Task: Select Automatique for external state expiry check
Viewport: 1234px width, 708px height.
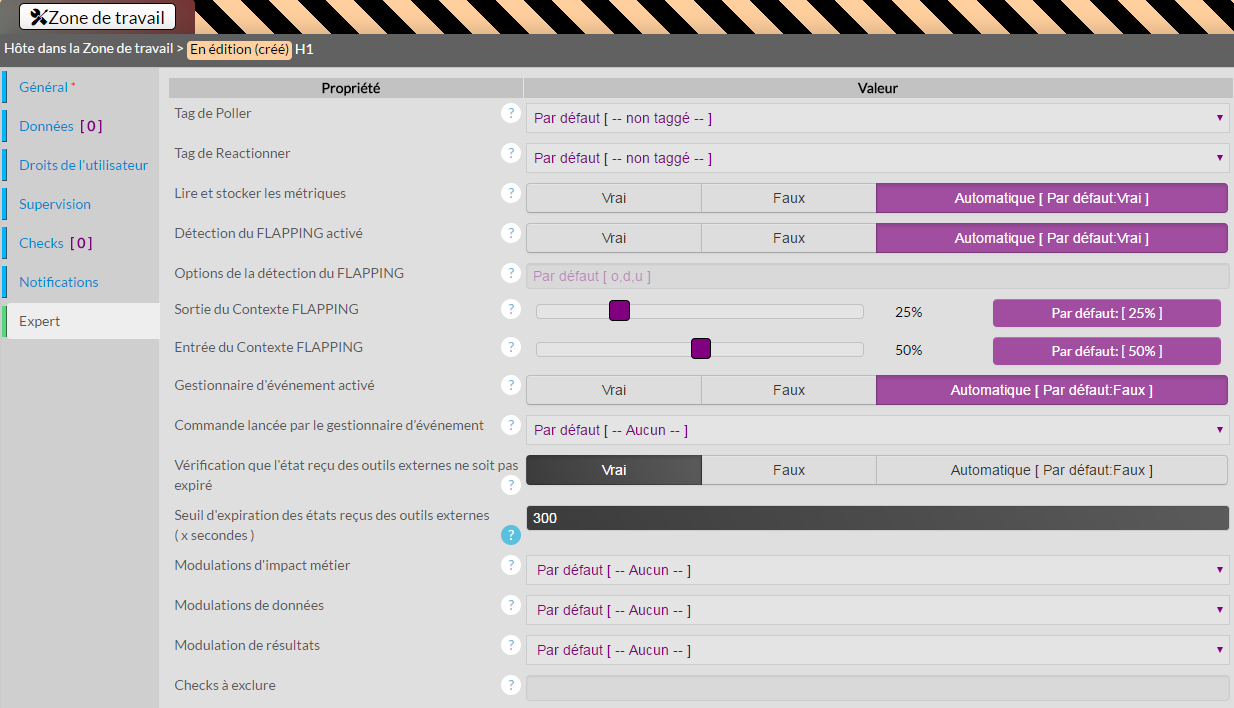Action: [1051, 470]
